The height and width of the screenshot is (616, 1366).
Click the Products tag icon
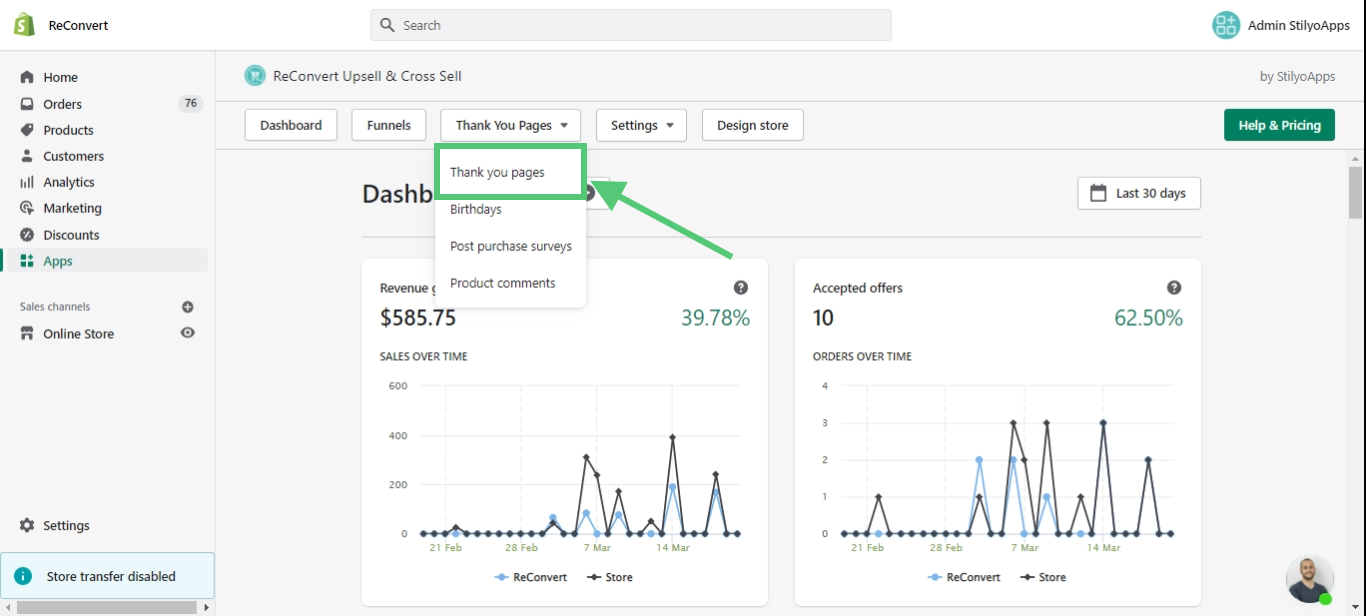point(27,130)
